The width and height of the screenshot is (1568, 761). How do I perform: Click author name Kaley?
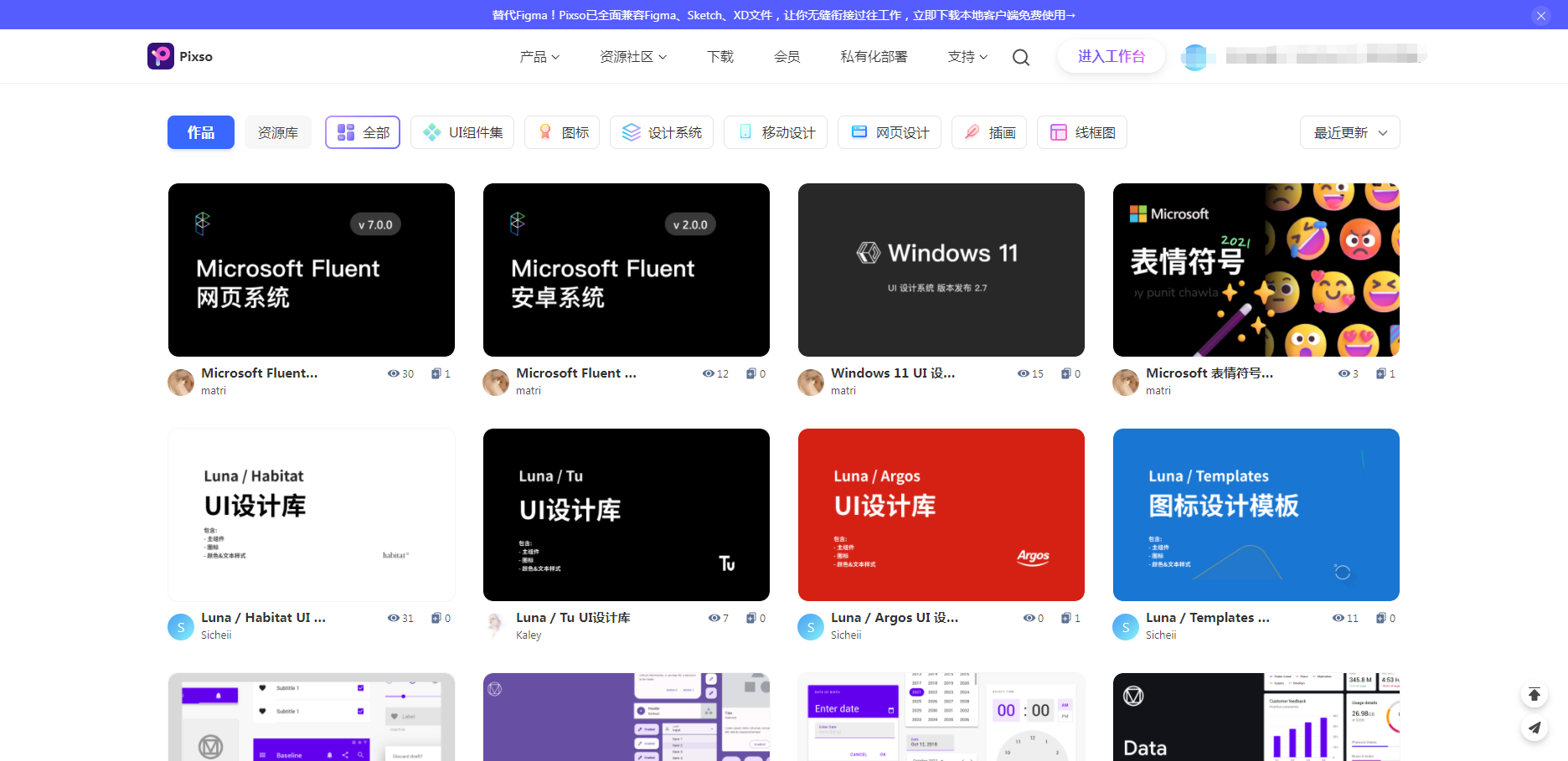(529, 635)
